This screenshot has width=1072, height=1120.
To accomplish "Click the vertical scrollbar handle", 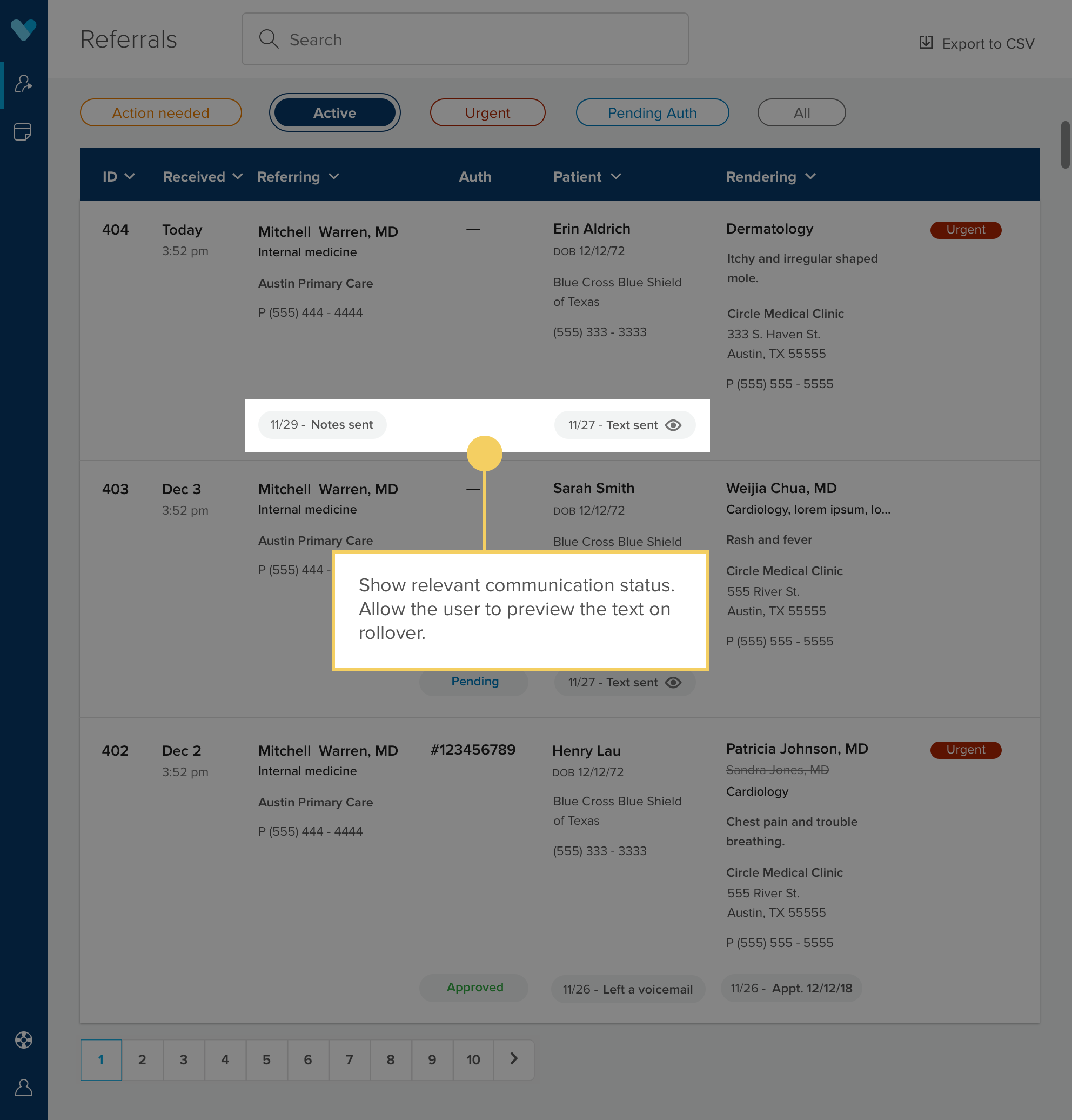I will click(1064, 144).
